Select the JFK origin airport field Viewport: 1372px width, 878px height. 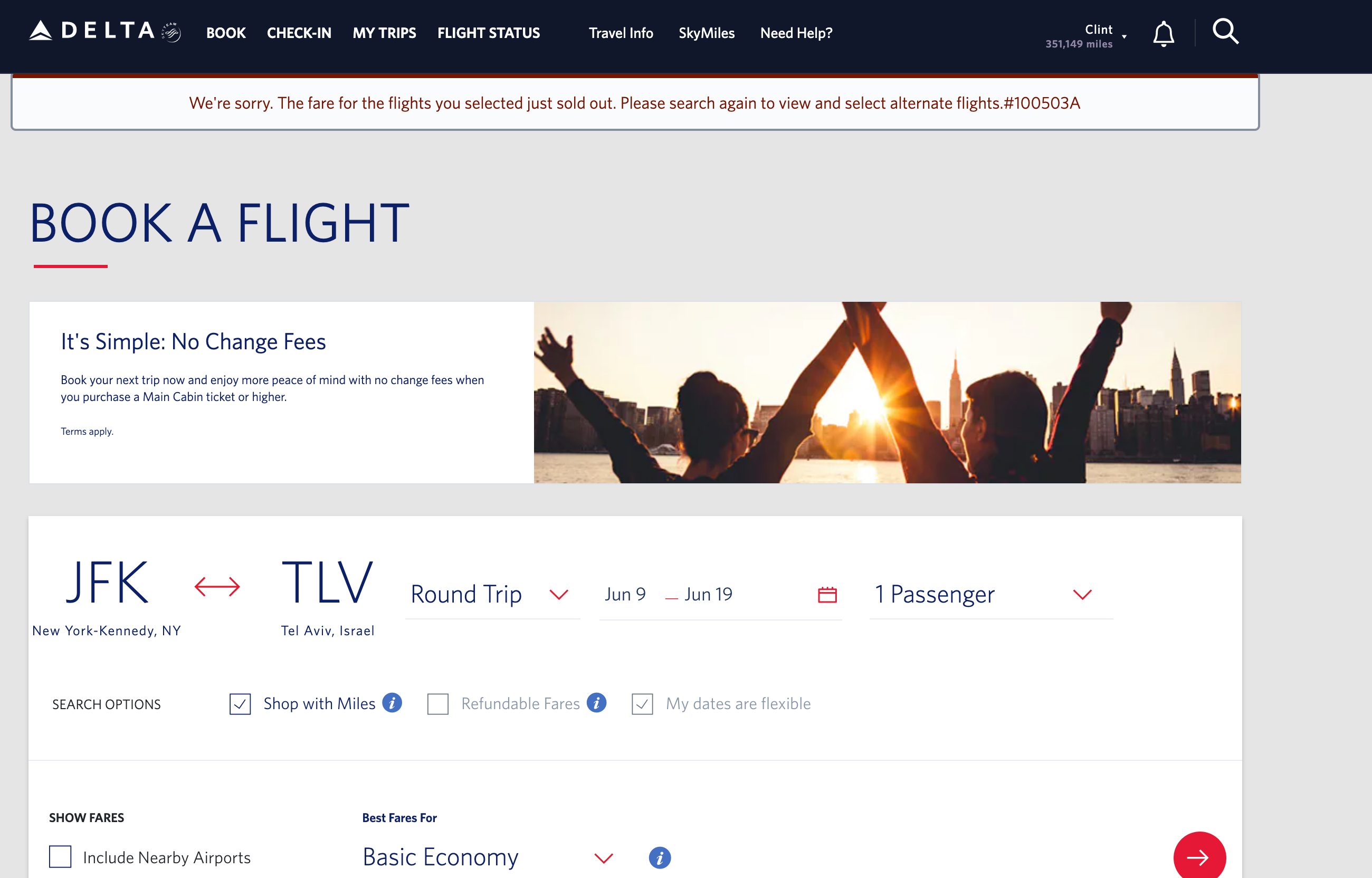click(x=107, y=596)
